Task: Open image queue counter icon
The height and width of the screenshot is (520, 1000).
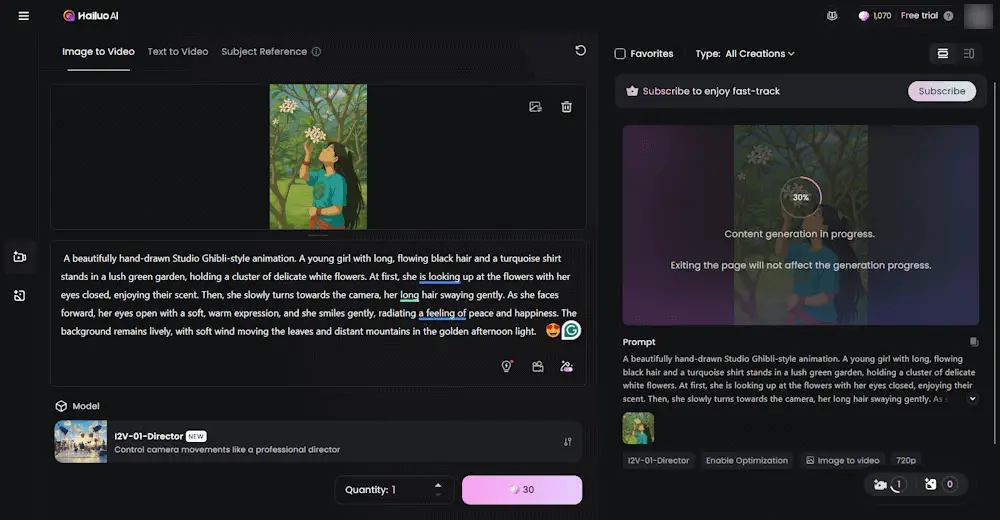Action: pyautogui.click(x=940, y=484)
